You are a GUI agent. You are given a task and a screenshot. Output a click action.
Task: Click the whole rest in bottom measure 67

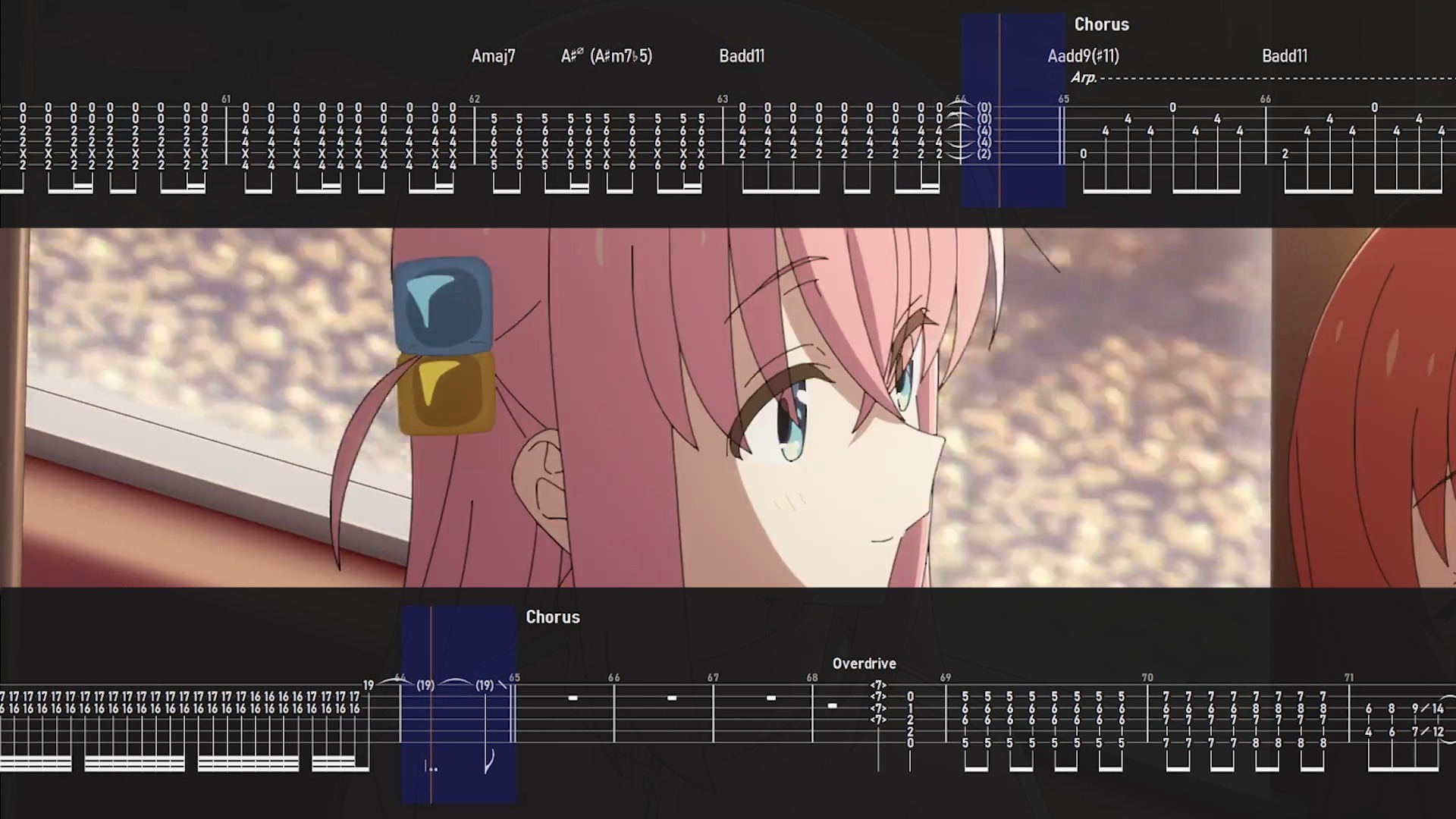[770, 698]
